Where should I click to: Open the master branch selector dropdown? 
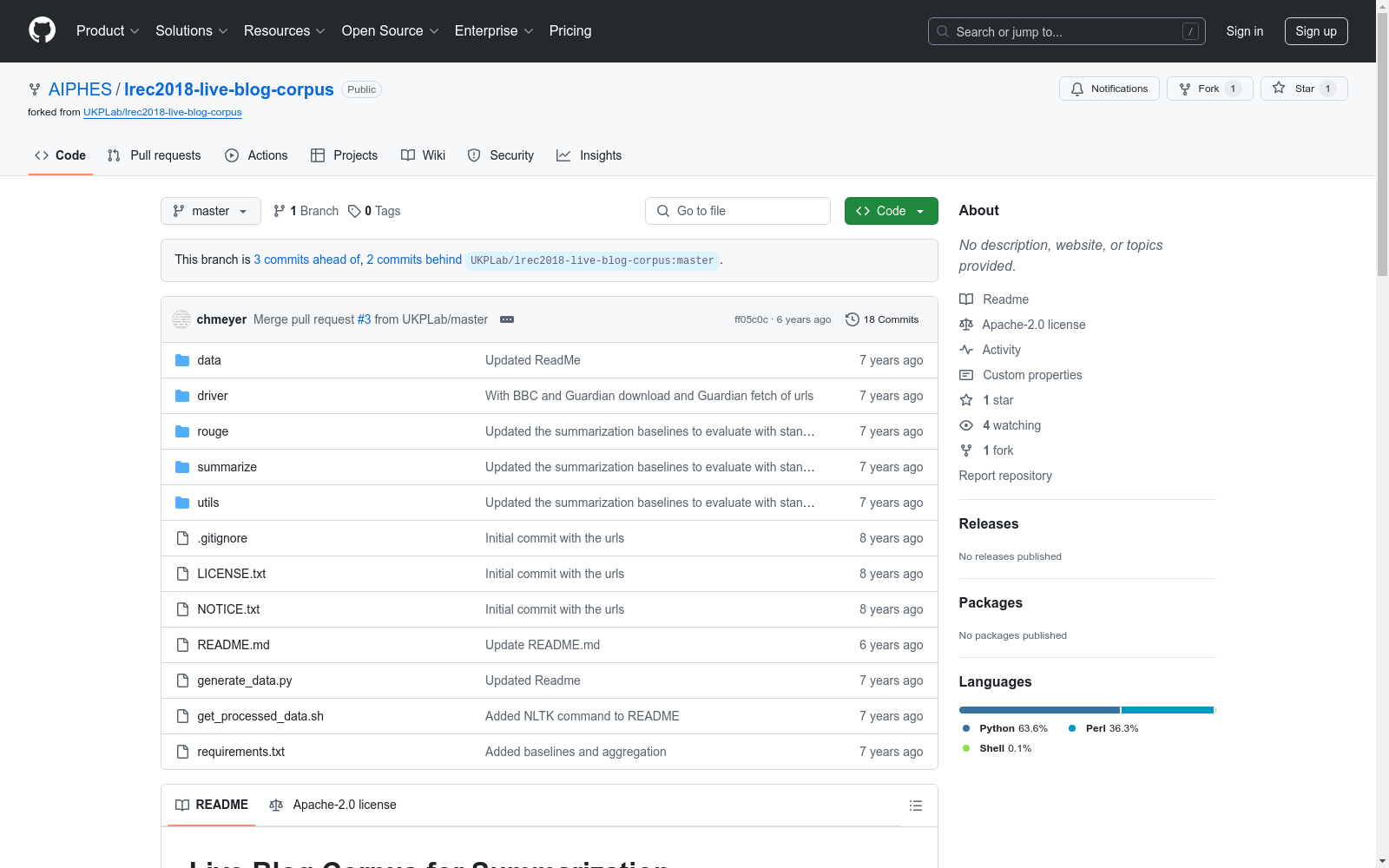[211, 211]
